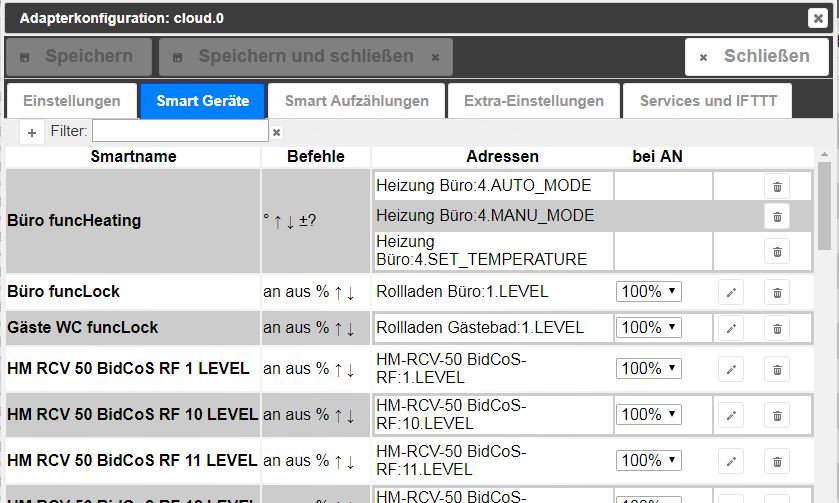Click Speichern und schließen button
The width and height of the screenshot is (839, 503).
(x=306, y=57)
